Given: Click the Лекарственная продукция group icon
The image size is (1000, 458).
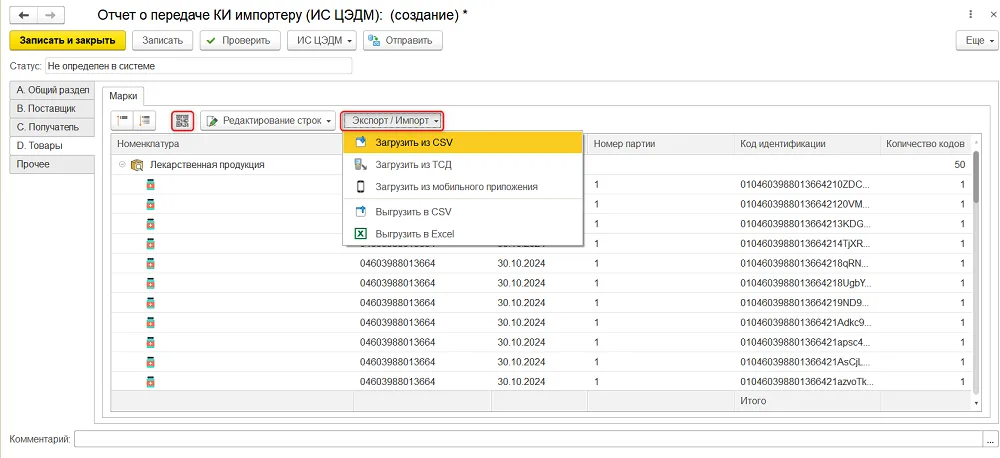Looking at the screenshot, I should 137,165.
